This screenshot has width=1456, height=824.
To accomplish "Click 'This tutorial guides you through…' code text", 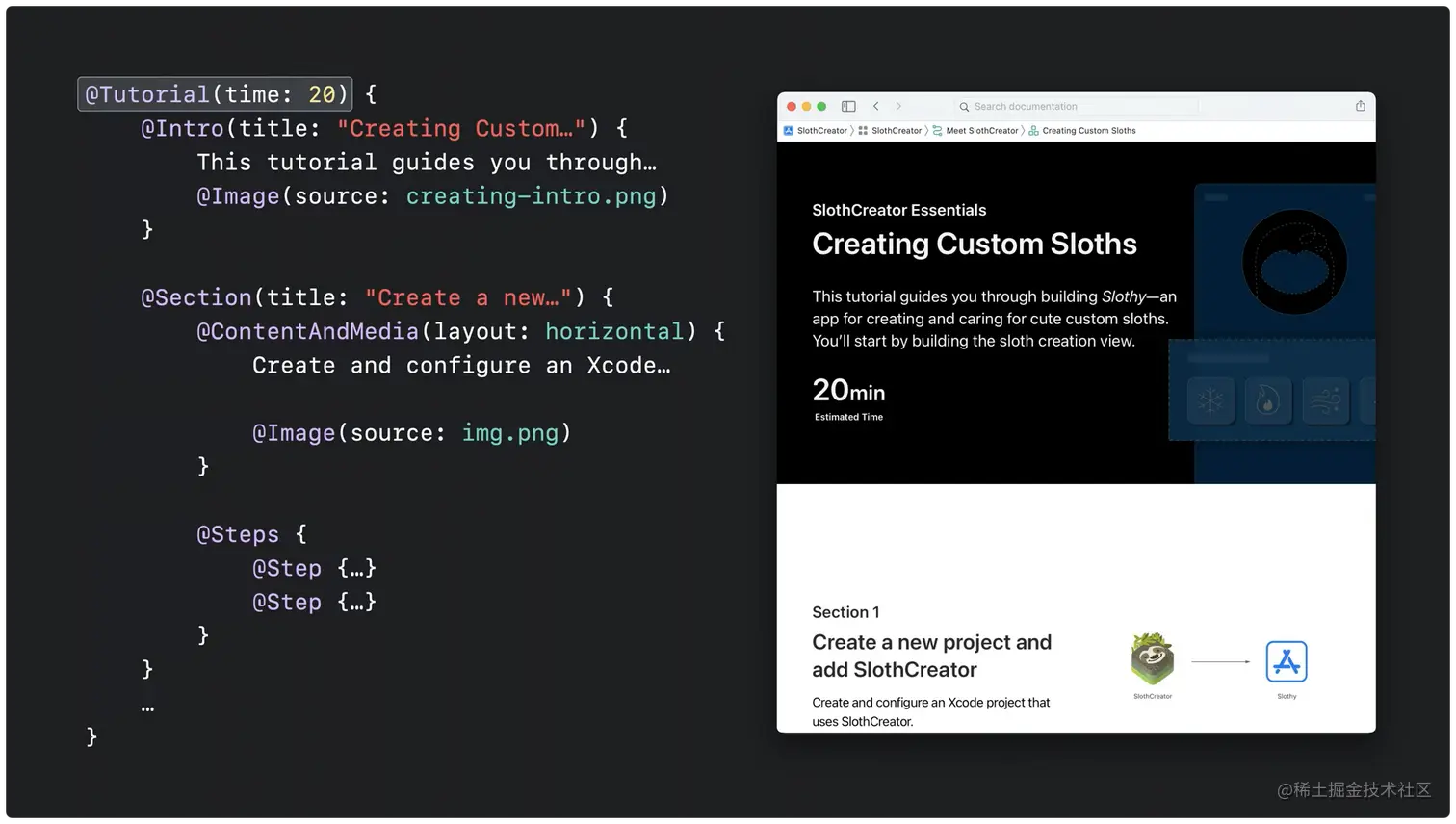I will (427, 163).
